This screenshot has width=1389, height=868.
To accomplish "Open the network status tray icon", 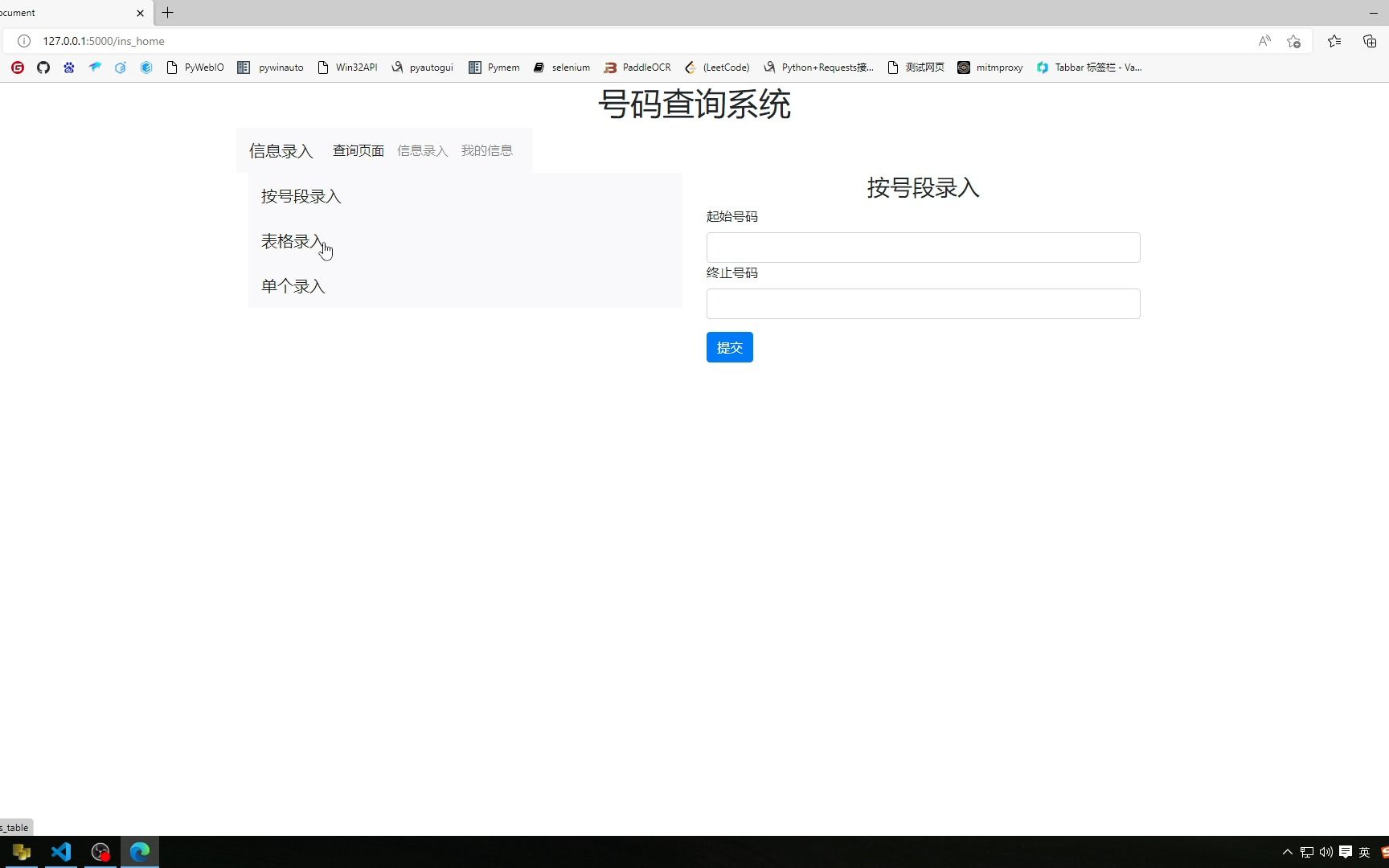I will [1307, 852].
